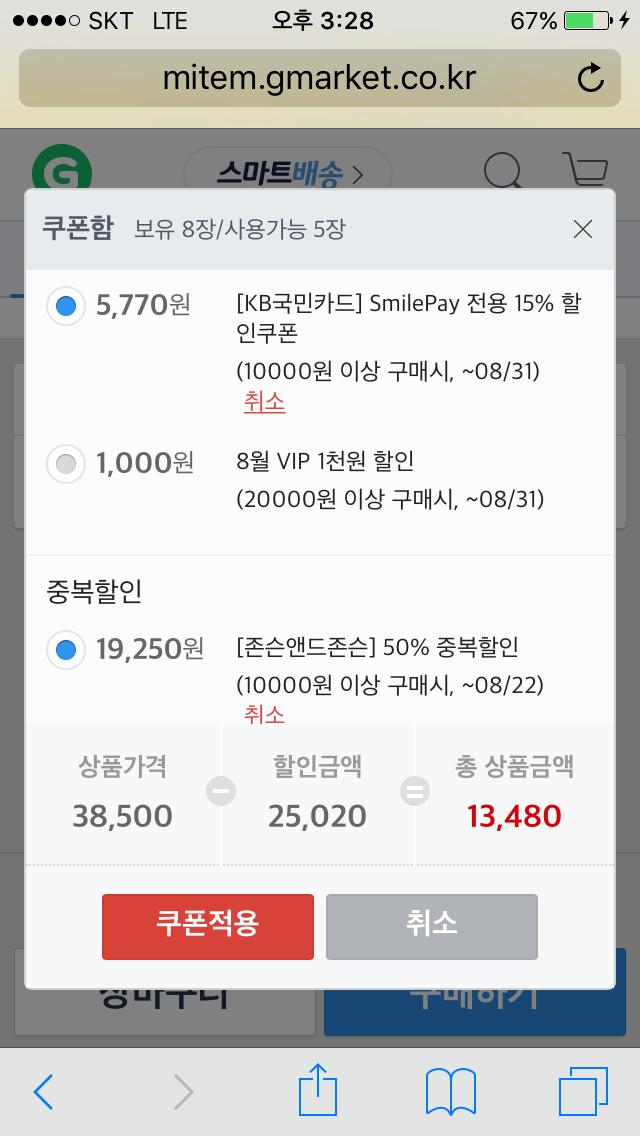Viewport: 640px width, 1136px height.
Task: Open Safari bookmarks
Action: (450, 1091)
